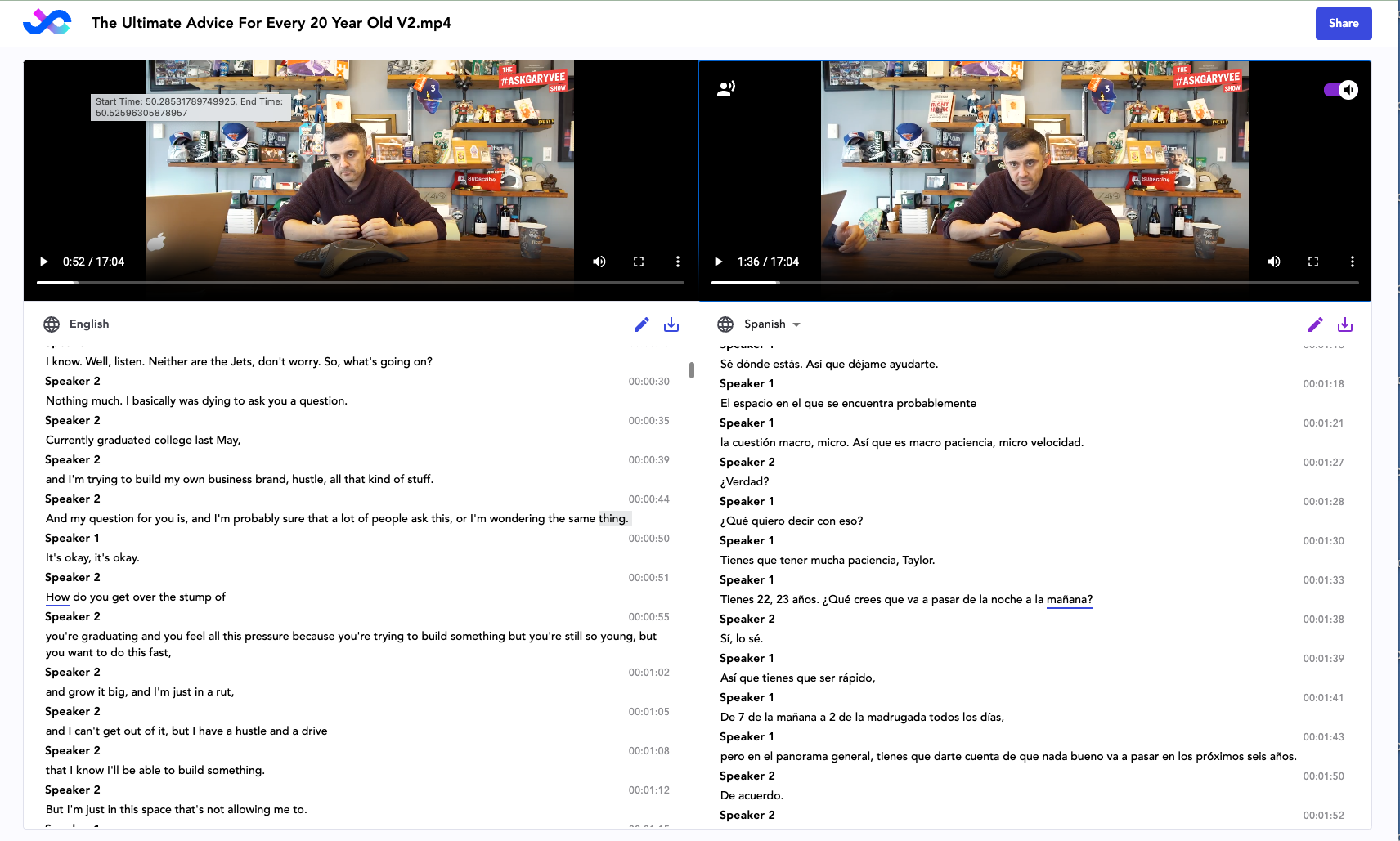The image size is (1400, 841).
Task: Click the 00:01:38 timestamp in Spanish transcript
Action: pyautogui.click(x=1323, y=620)
